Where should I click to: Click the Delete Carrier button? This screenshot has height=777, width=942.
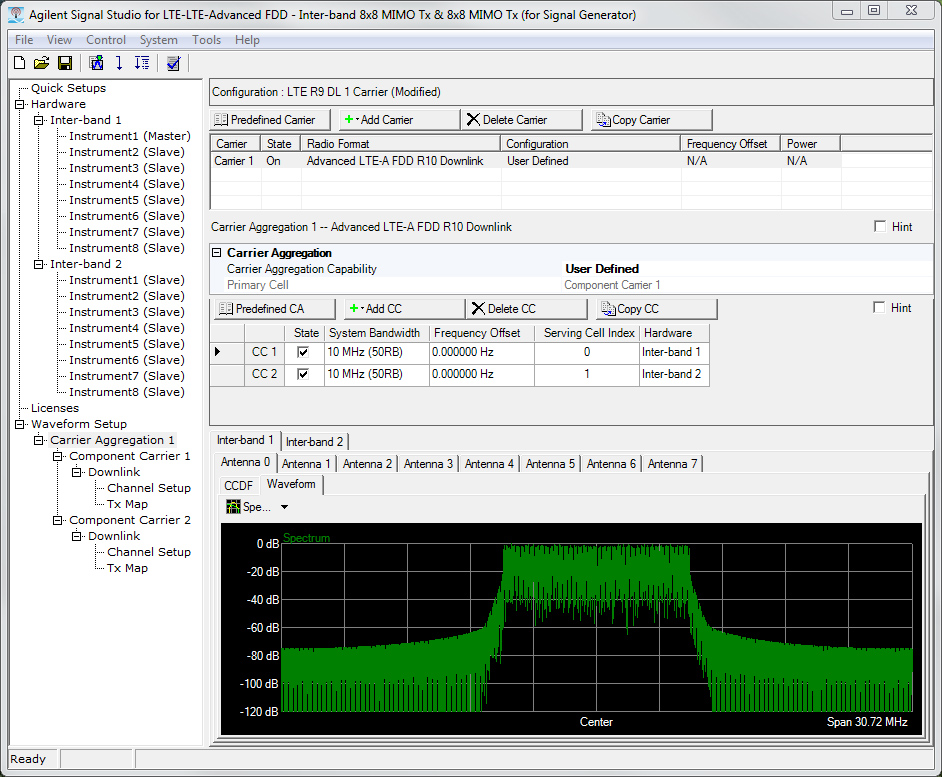pos(507,120)
